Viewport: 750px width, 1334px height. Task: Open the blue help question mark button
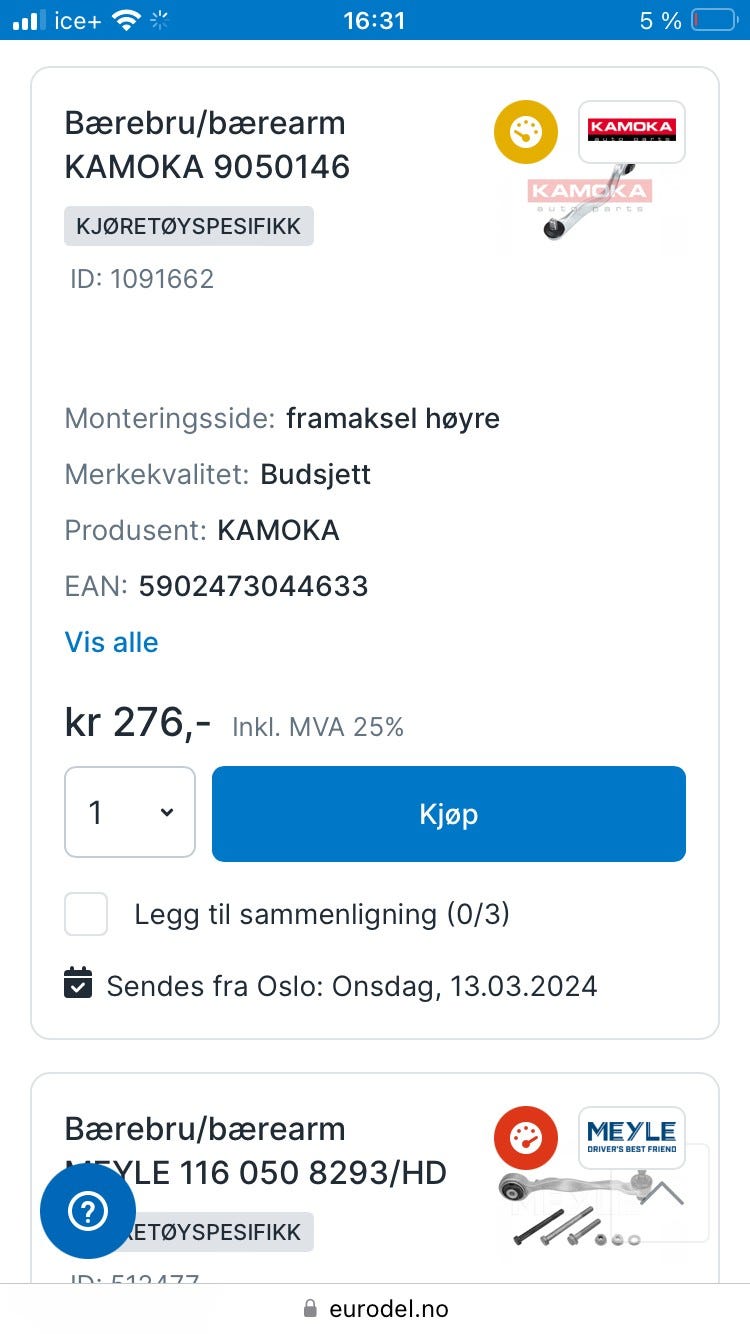coord(88,1211)
